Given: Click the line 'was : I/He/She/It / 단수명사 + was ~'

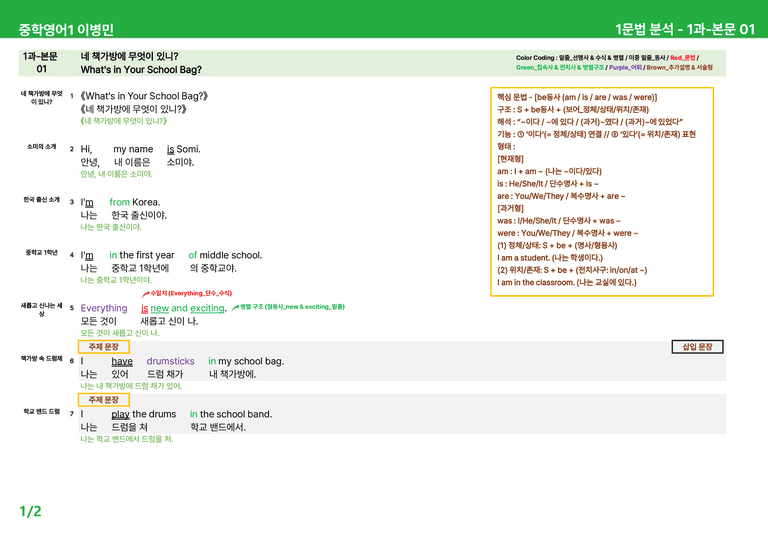Looking at the screenshot, I should point(559,221).
